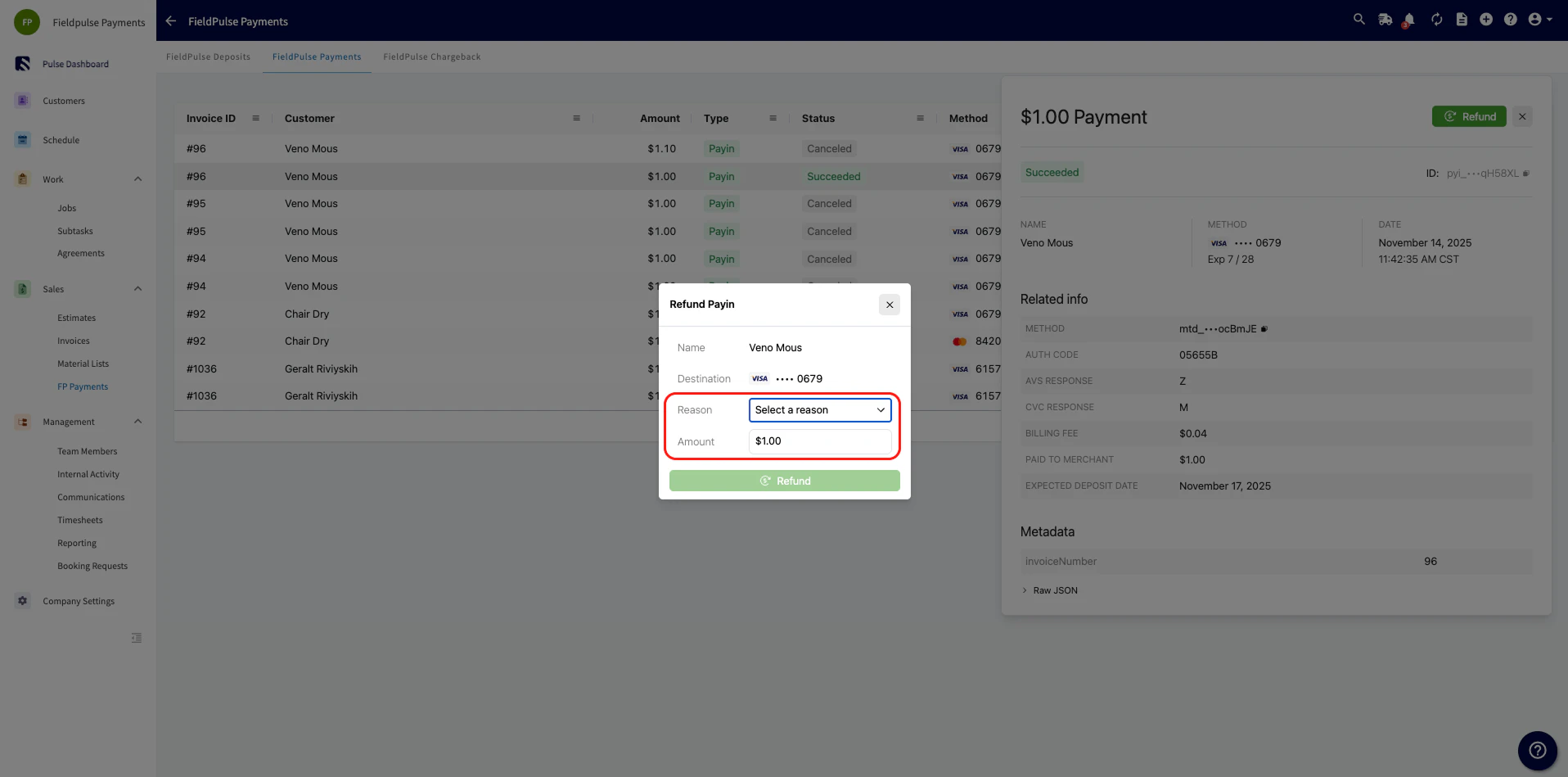Image resolution: width=1568 pixels, height=777 pixels.
Task: Open the top bar question mark help
Action: point(1511,19)
